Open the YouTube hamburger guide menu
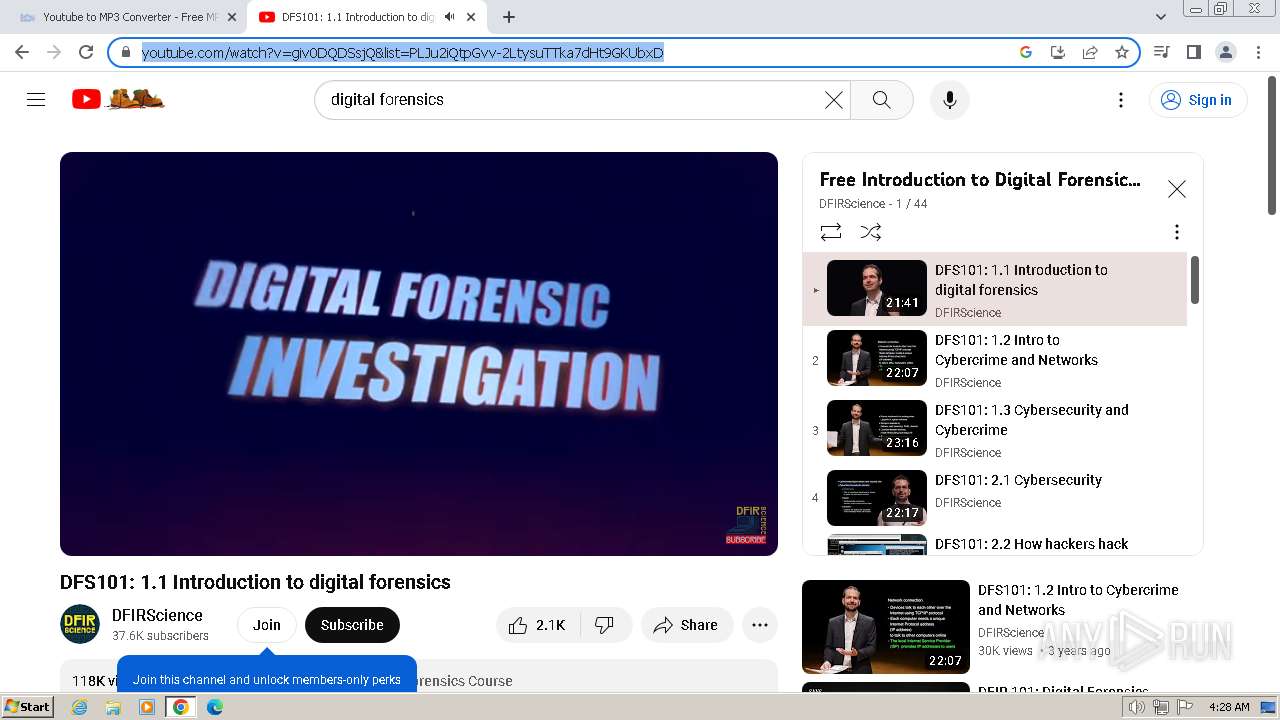1280x720 pixels. [36, 100]
